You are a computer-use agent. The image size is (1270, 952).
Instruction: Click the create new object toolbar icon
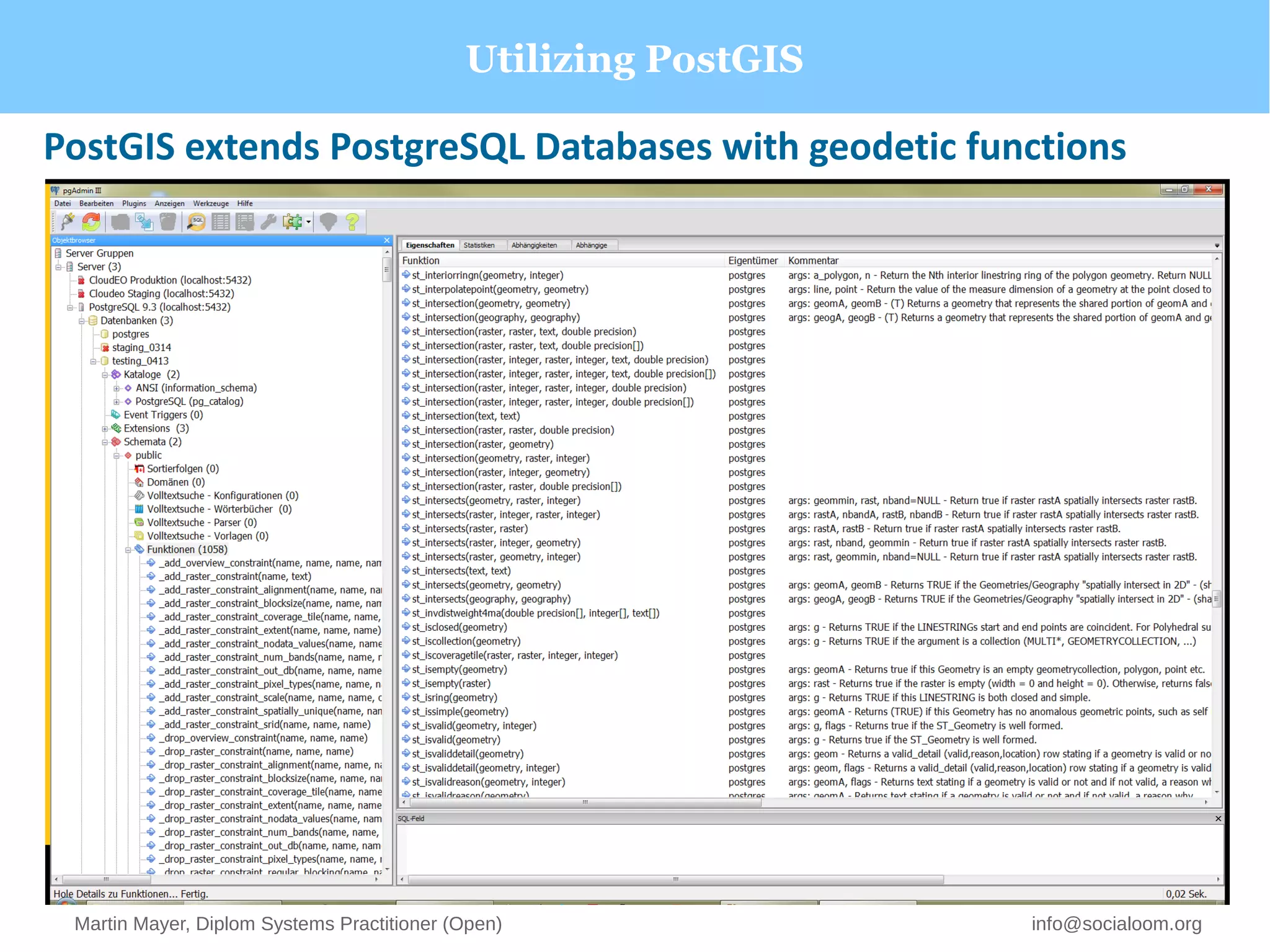[144, 221]
